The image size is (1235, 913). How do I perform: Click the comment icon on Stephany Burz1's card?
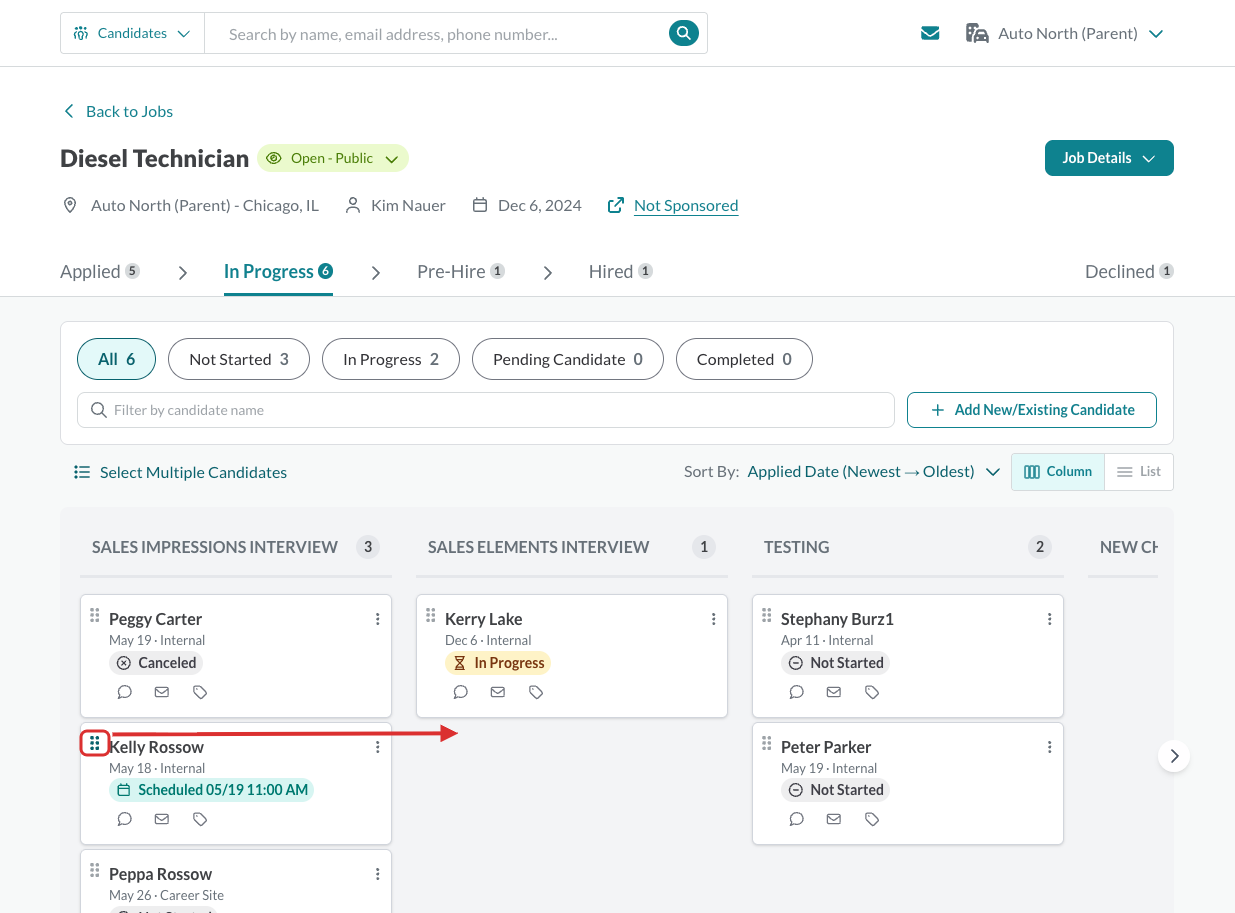pyautogui.click(x=797, y=692)
